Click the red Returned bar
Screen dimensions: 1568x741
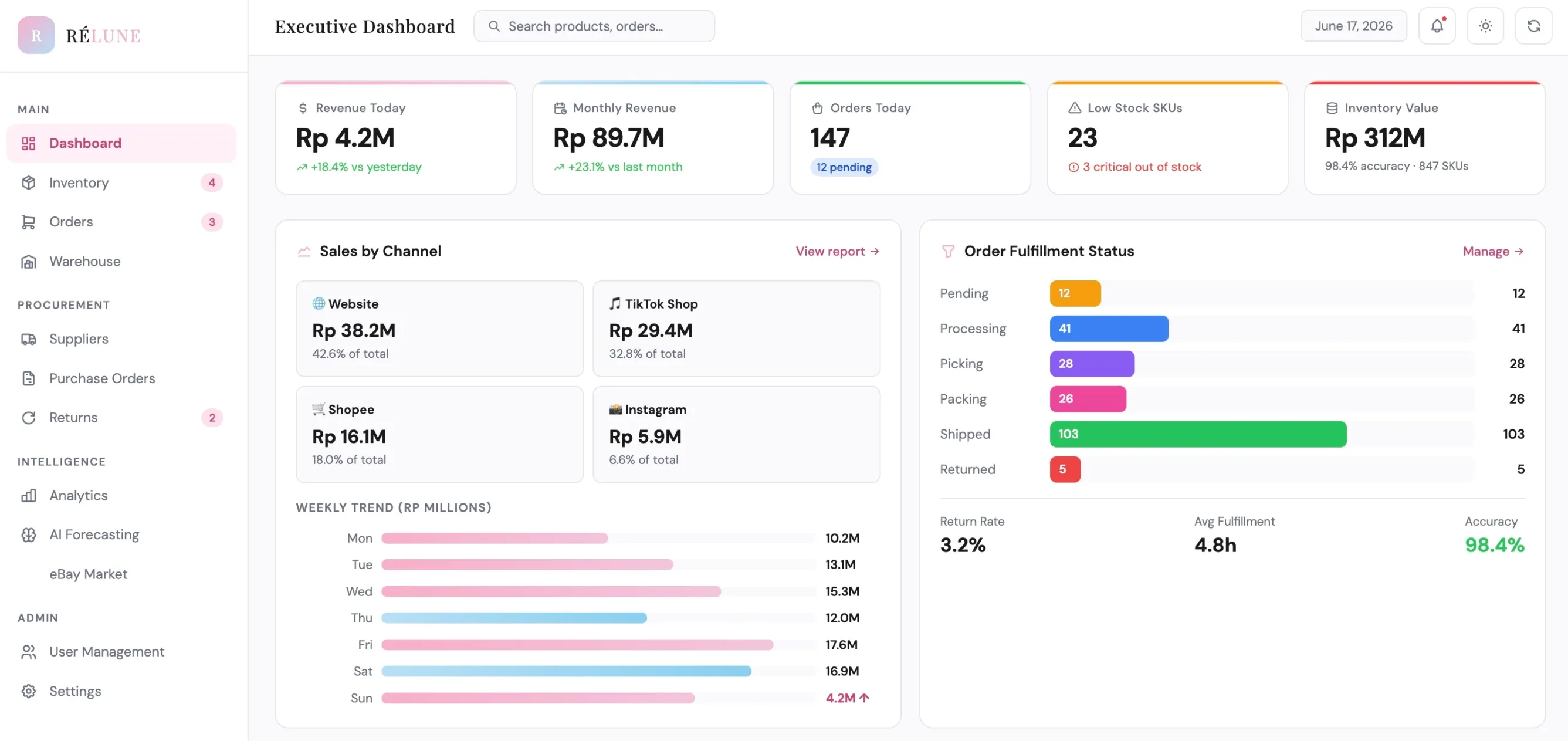[x=1065, y=469]
